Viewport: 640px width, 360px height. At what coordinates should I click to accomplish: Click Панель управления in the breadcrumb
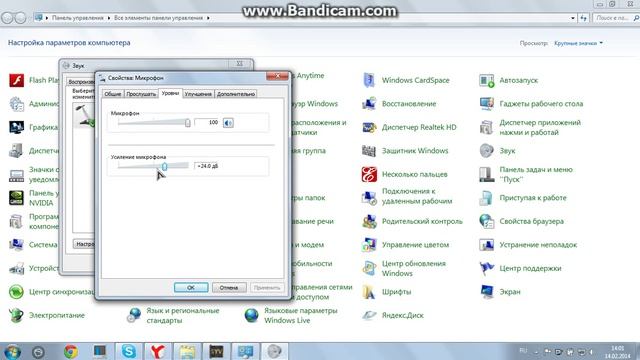tap(78, 18)
